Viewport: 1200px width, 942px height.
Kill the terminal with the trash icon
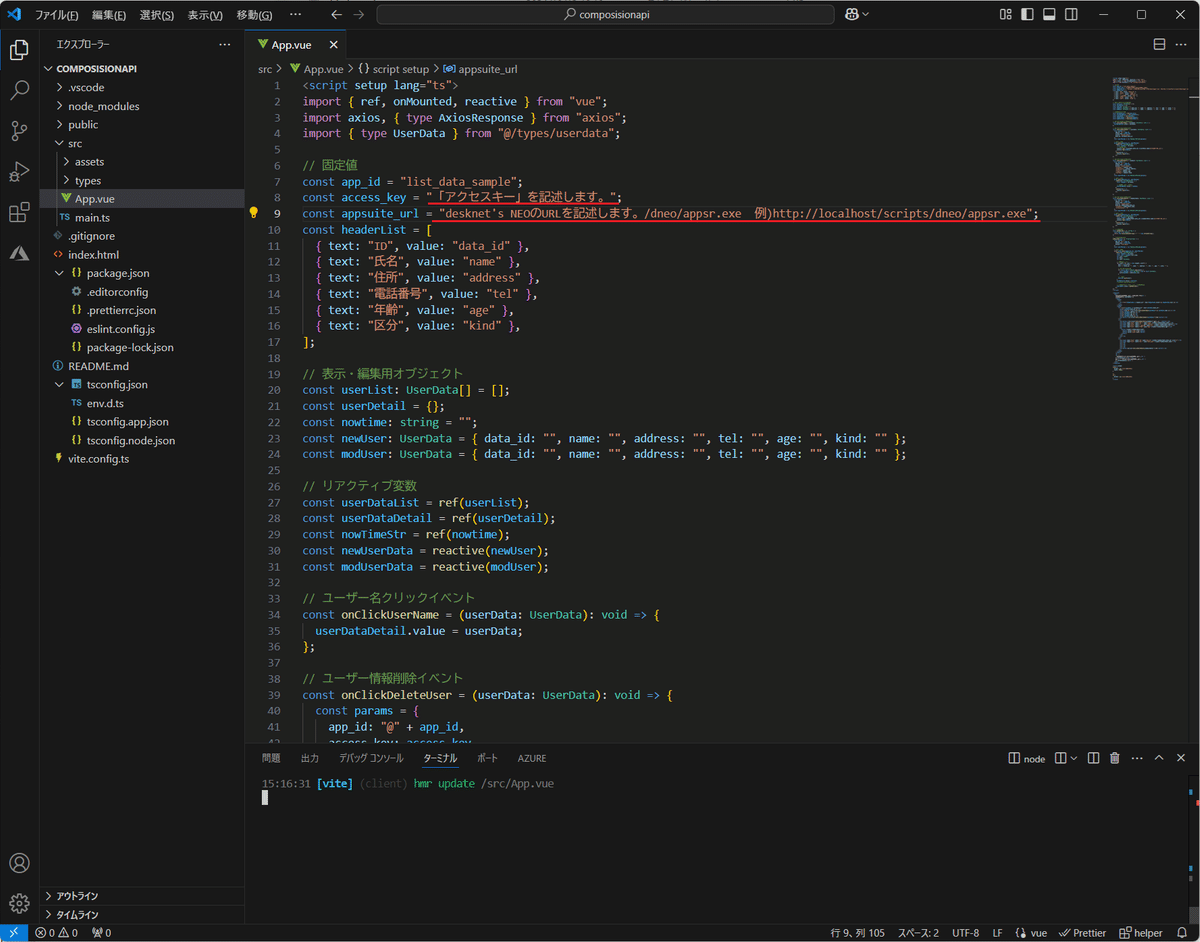coord(1114,757)
